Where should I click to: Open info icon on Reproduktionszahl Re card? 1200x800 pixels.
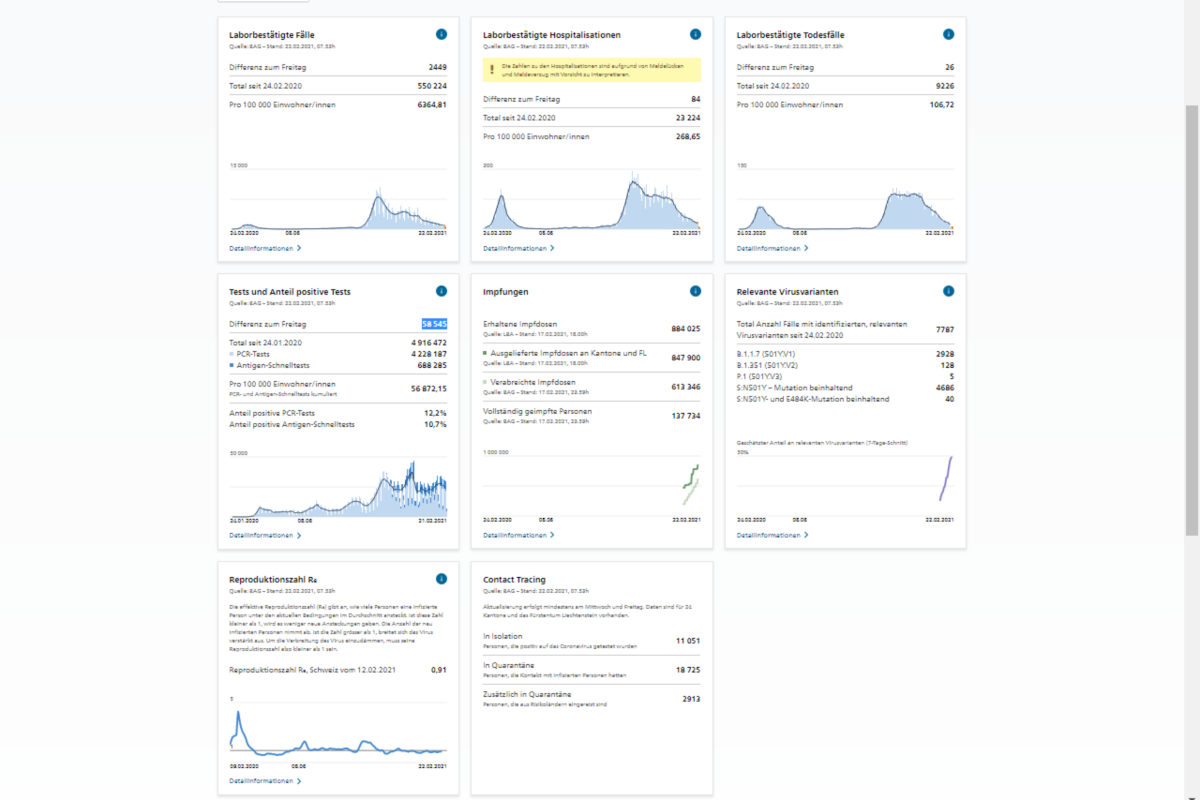point(441,579)
